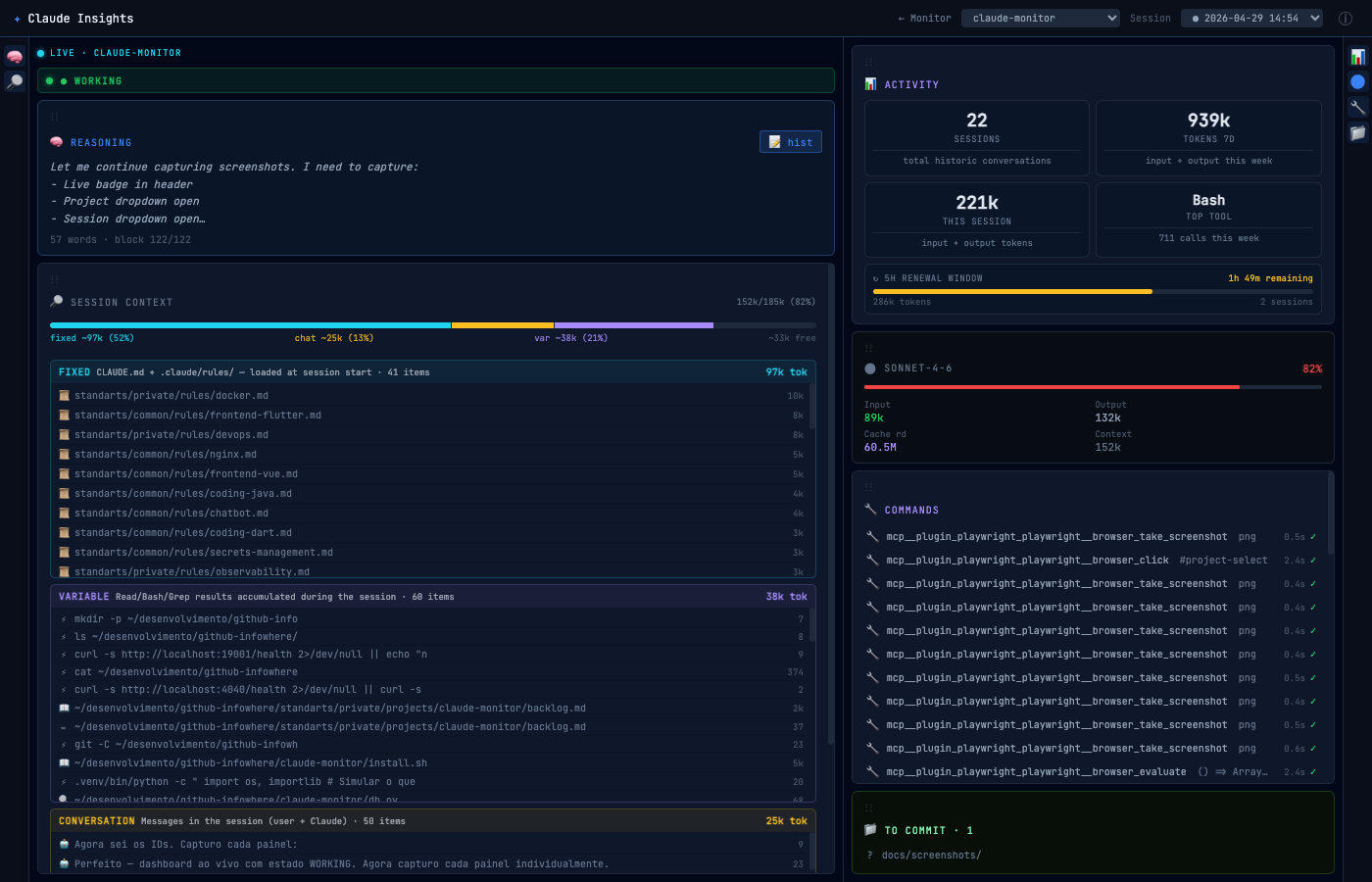
Task: Click the Session Context panel scrollbar
Action: click(x=831, y=505)
